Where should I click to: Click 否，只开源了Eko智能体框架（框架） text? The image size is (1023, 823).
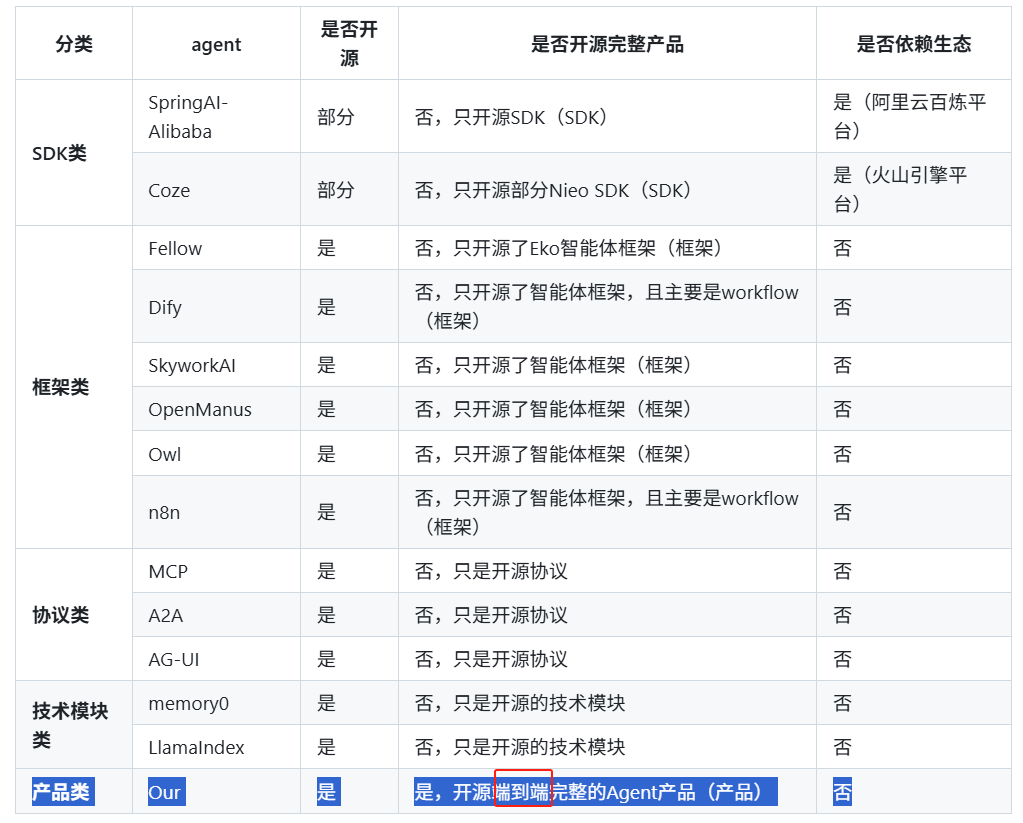pos(568,248)
